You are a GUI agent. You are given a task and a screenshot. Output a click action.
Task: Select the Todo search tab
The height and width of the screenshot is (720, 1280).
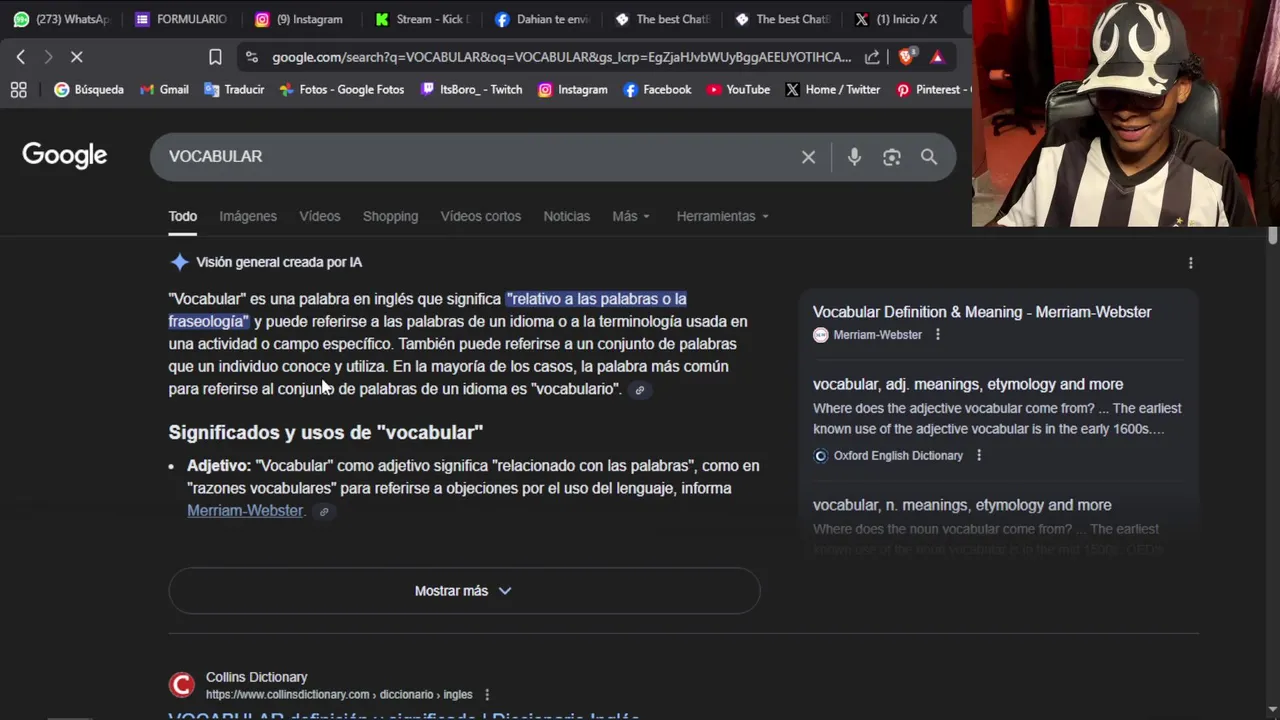[182, 216]
